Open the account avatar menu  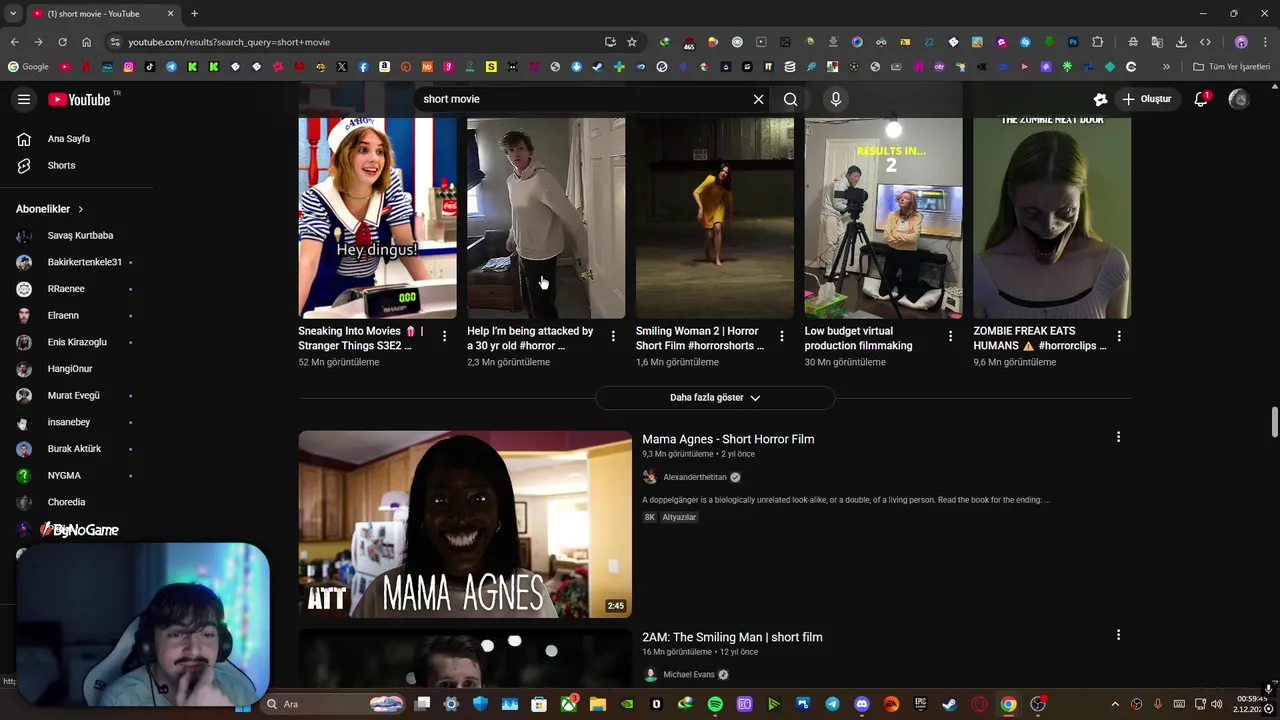coord(1239,99)
